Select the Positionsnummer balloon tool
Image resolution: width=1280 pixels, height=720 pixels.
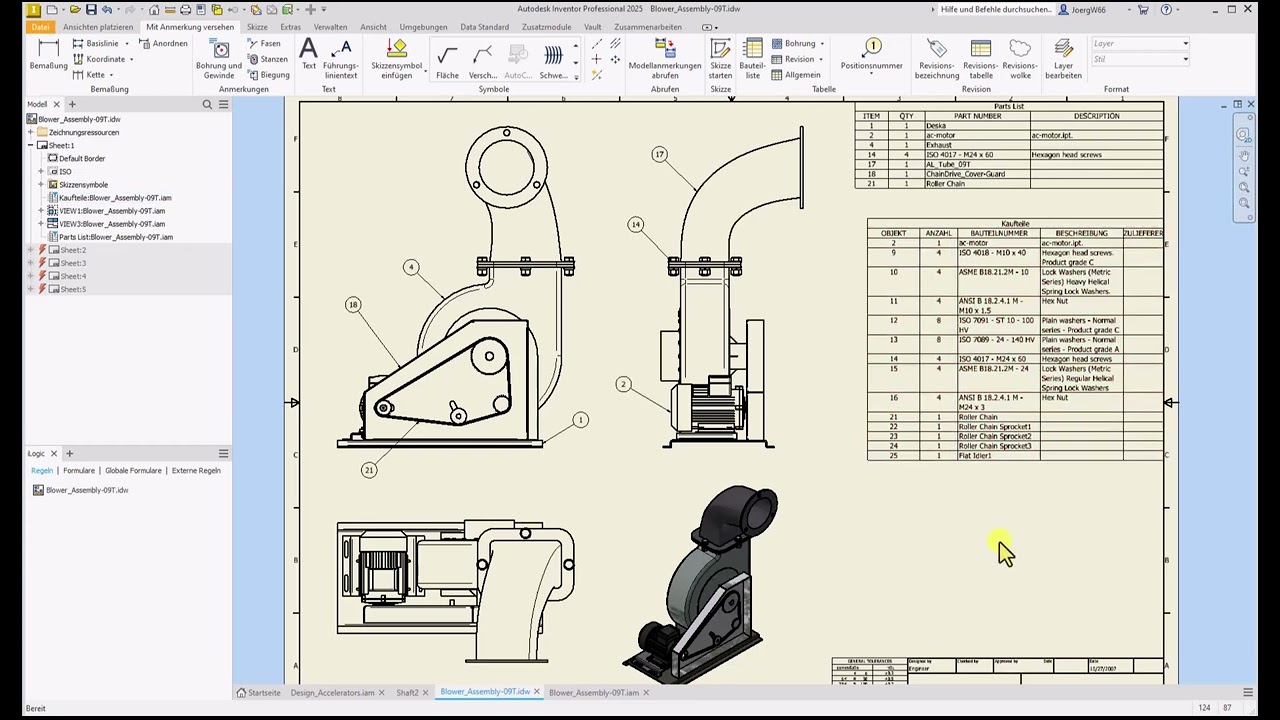pos(872,55)
